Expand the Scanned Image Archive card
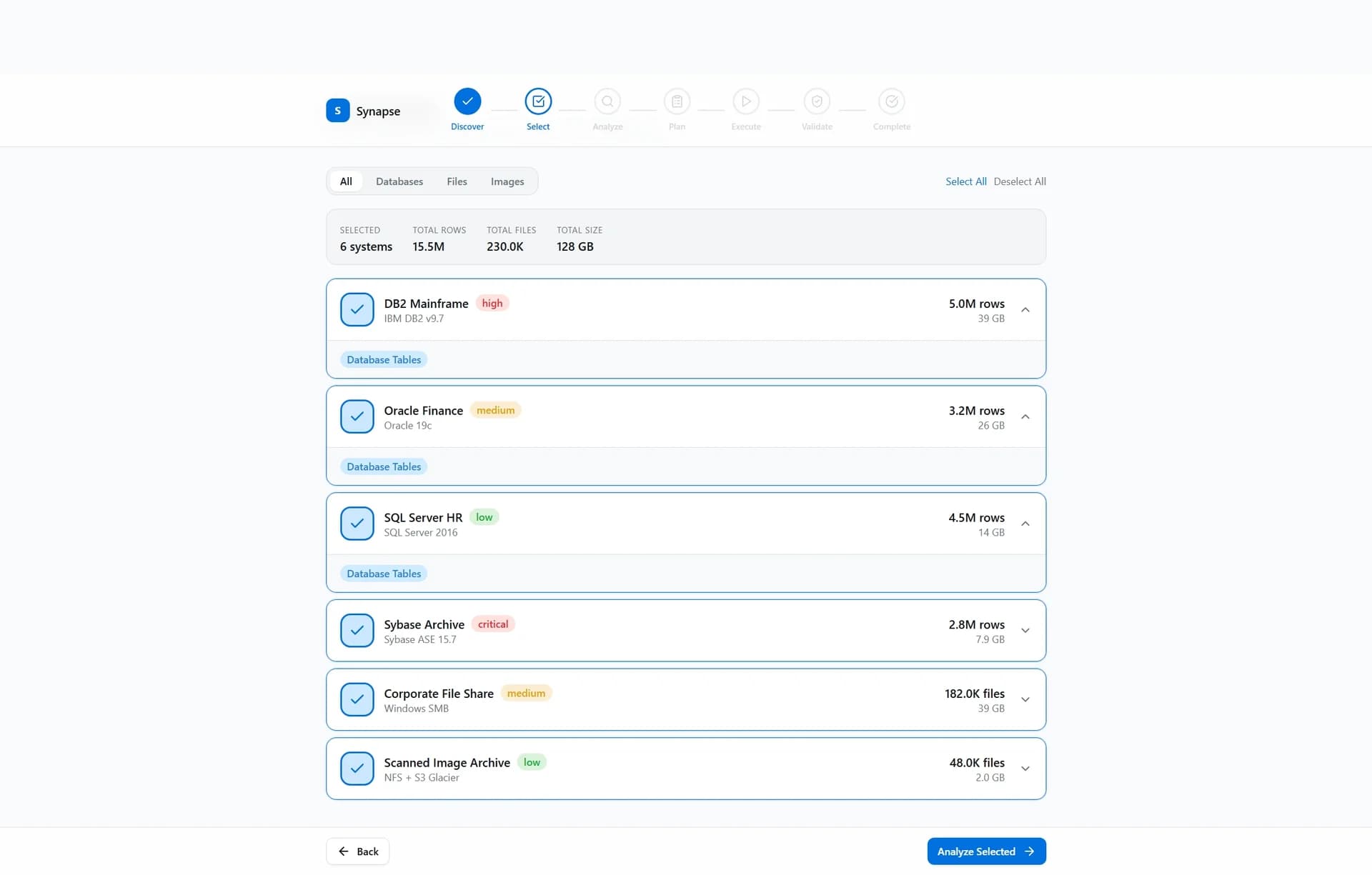Viewport: 1372px width, 875px height. [x=1025, y=769]
